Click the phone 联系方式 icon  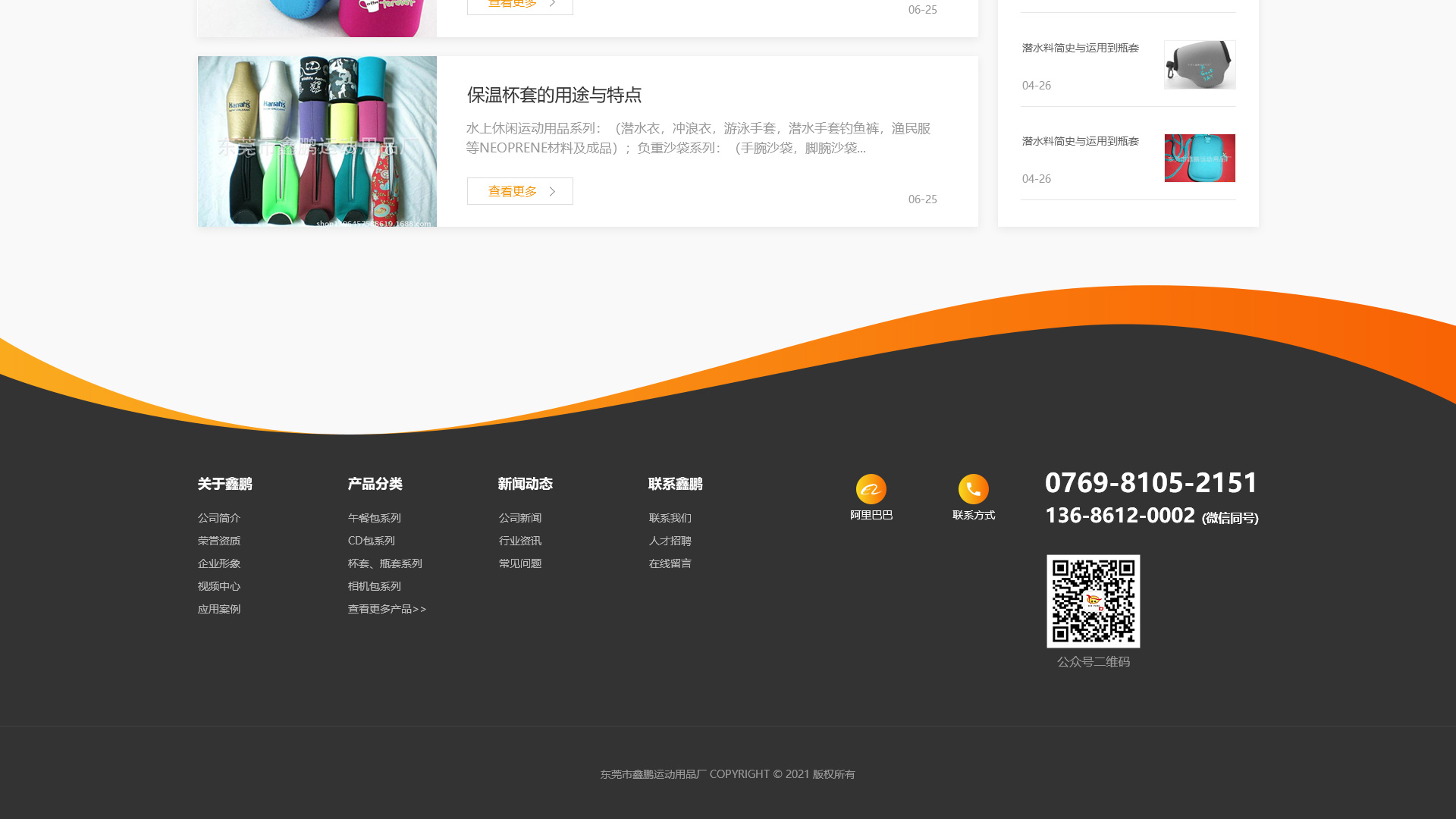973,489
